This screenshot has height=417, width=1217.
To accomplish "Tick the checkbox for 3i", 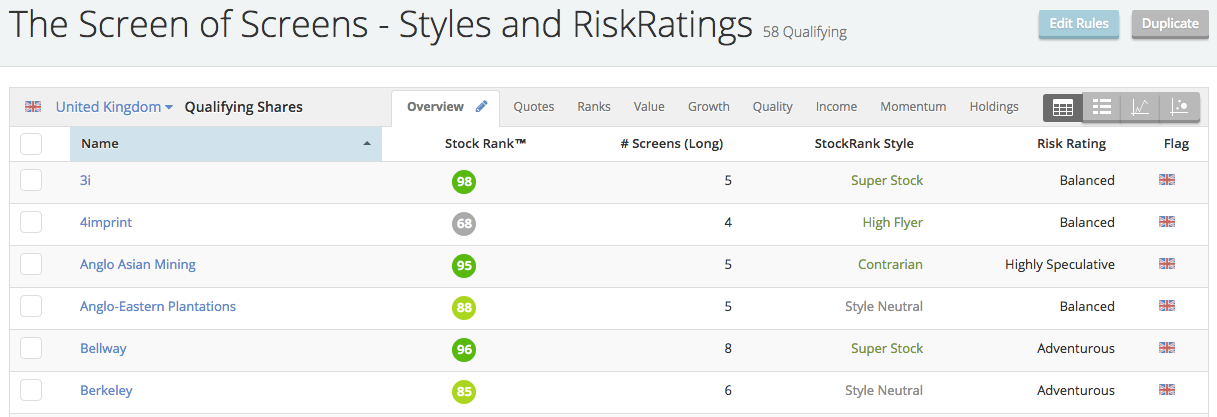I will tap(31, 180).
